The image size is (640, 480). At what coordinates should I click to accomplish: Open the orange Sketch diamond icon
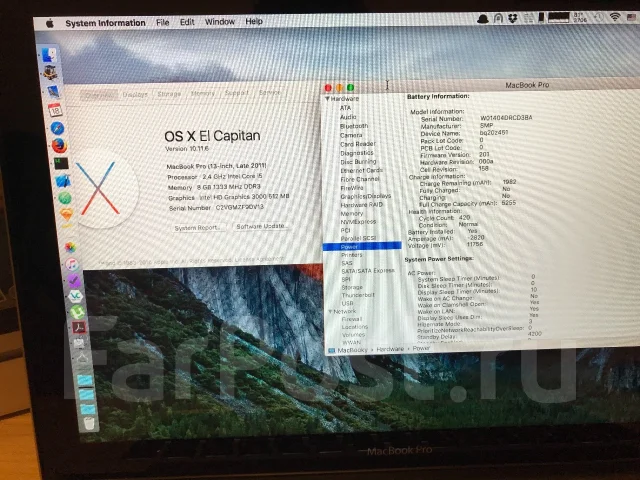click(67, 214)
